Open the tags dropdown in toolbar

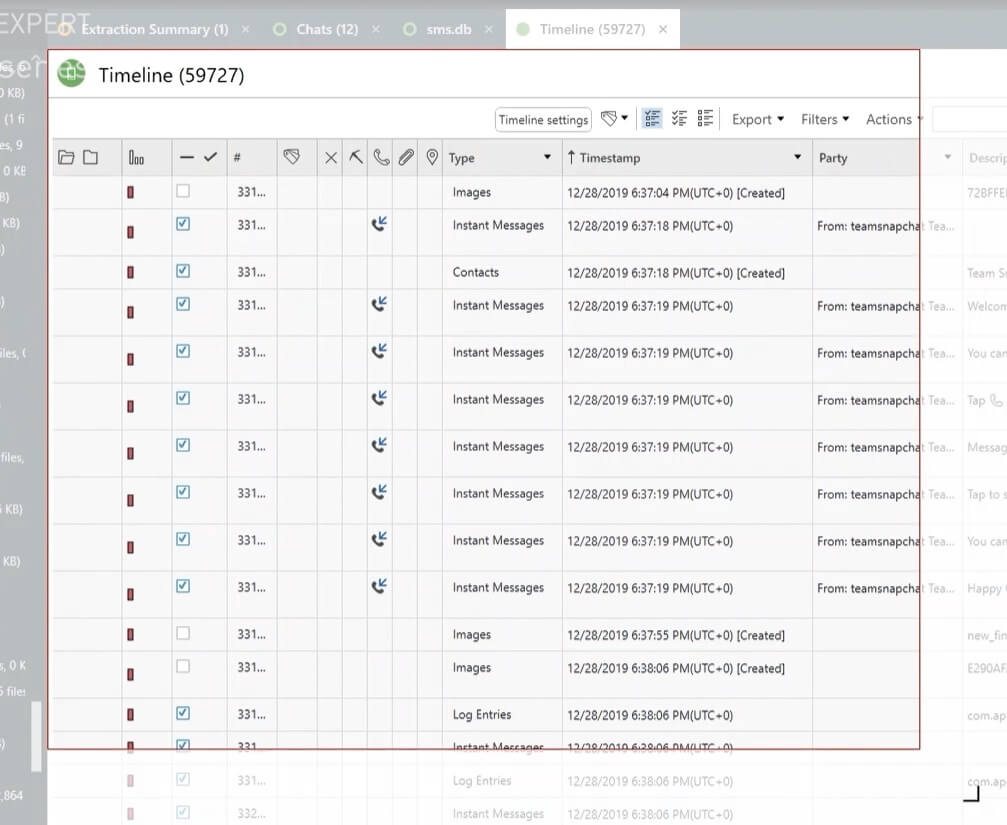[615, 119]
